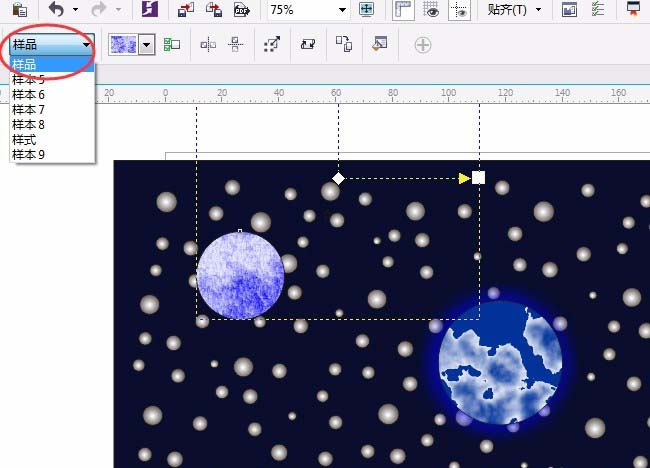Image resolution: width=650 pixels, height=468 pixels.
Task: Open the options dialog icon
Action: (x=569, y=9)
